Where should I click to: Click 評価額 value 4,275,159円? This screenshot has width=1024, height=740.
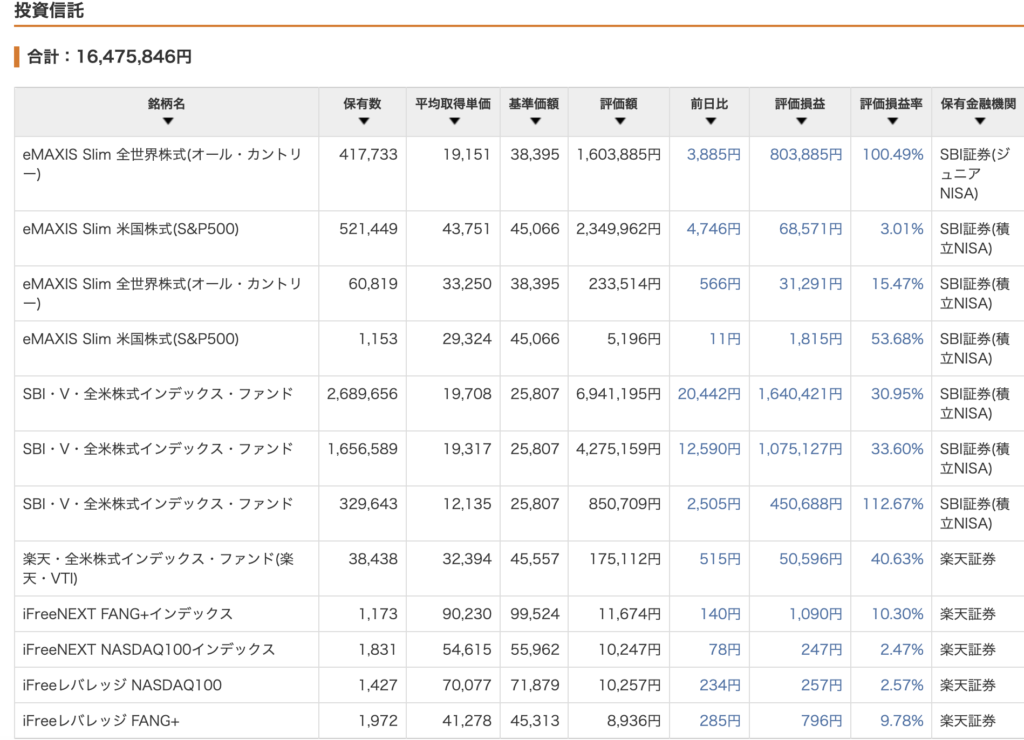pos(618,449)
